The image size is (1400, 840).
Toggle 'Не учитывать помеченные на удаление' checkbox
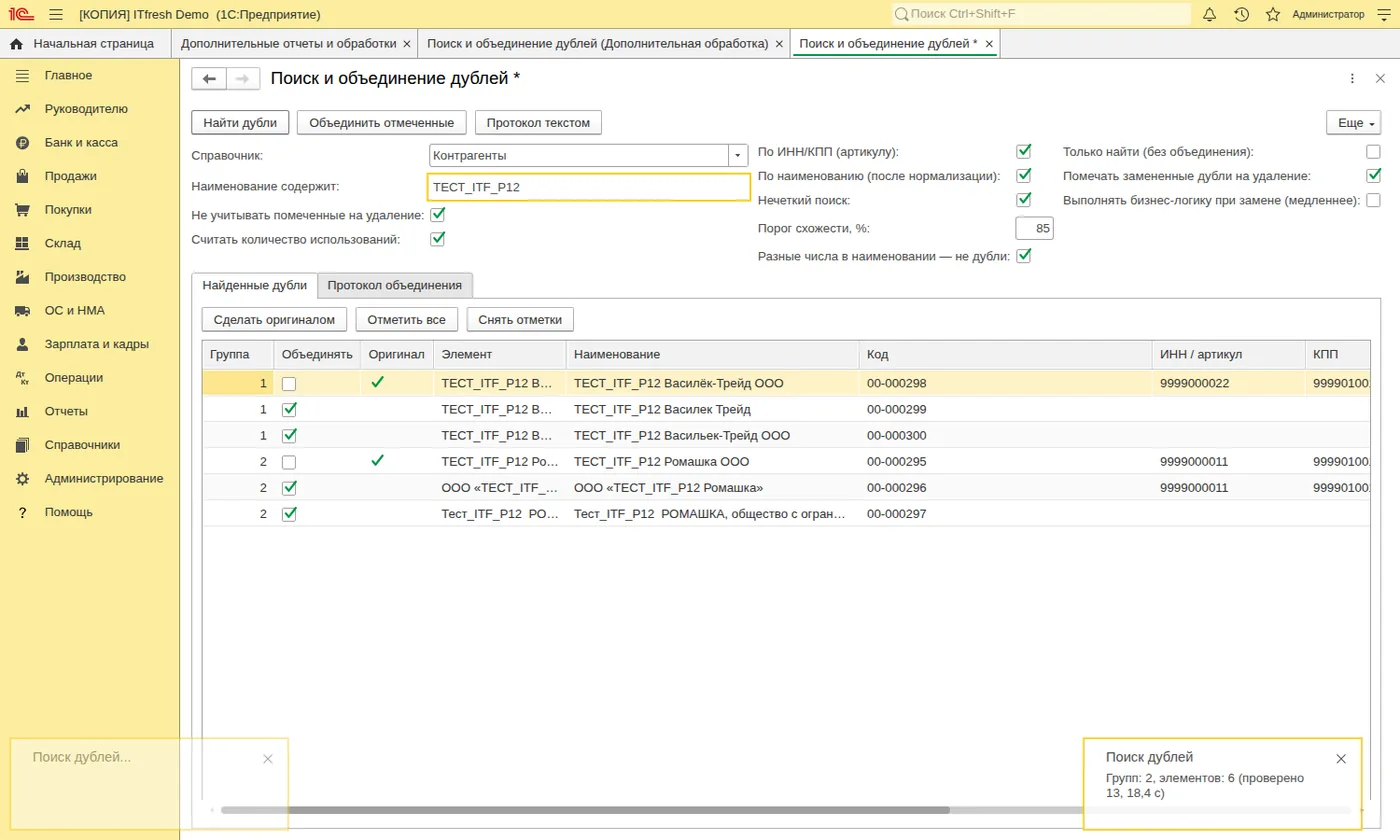pos(437,214)
